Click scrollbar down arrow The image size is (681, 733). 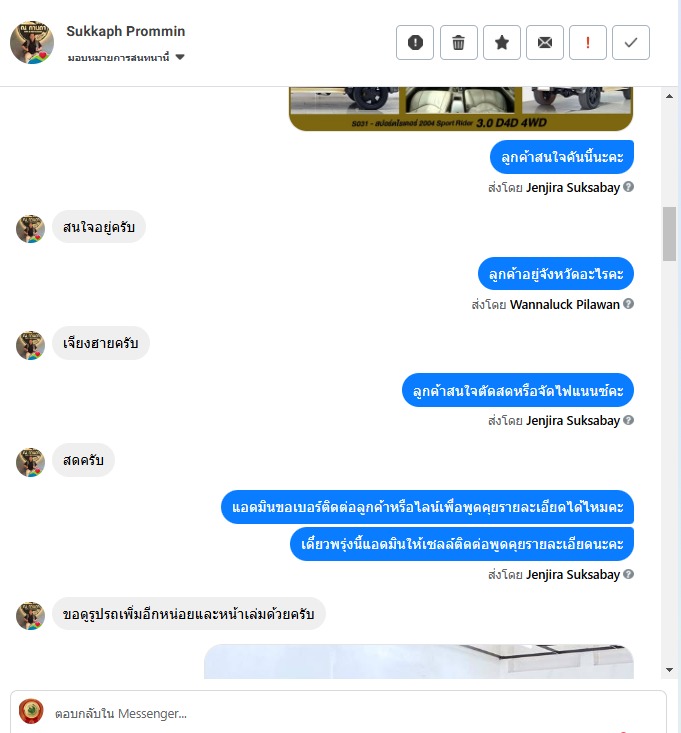click(x=669, y=670)
